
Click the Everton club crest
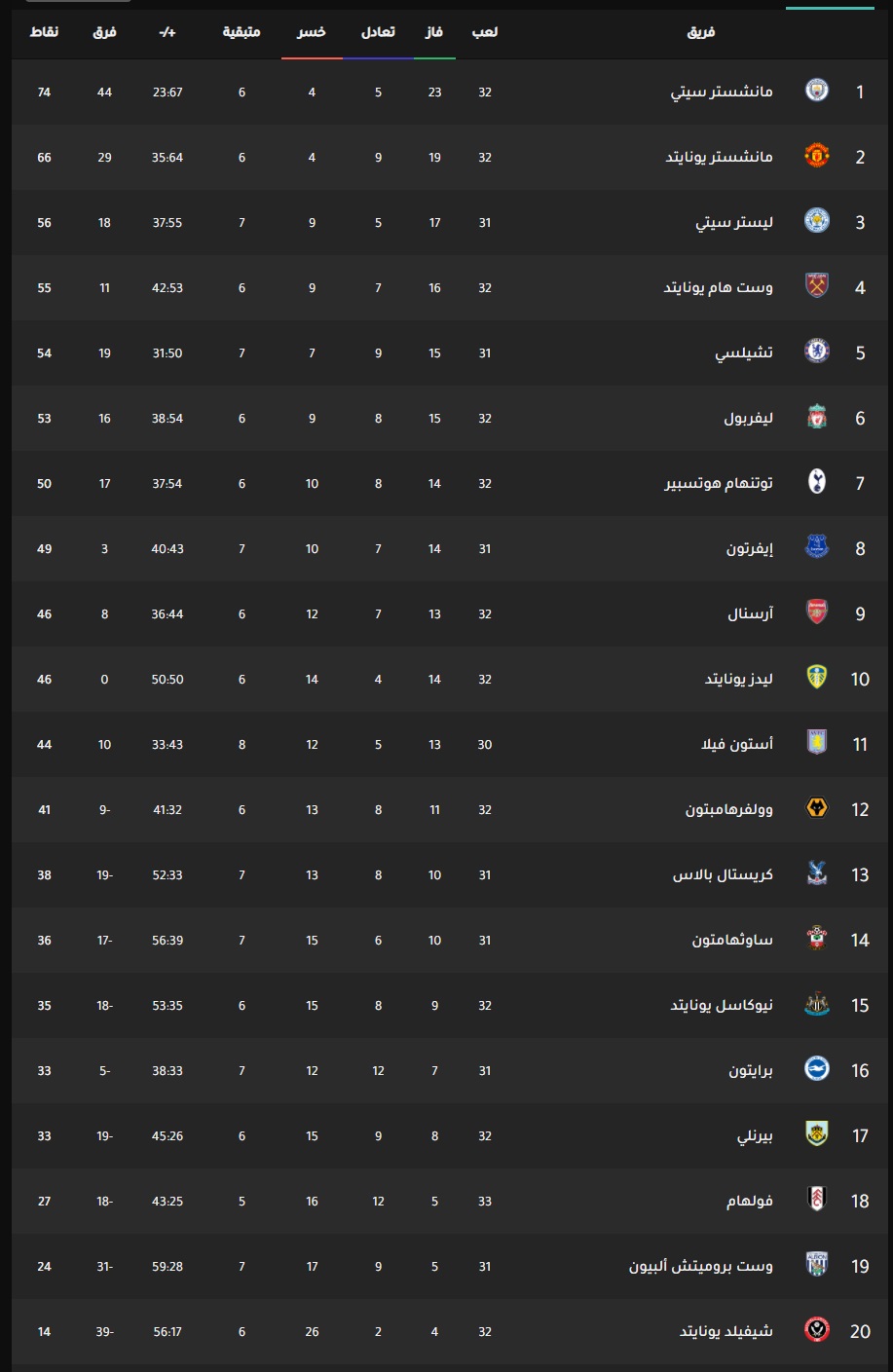[817, 548]
